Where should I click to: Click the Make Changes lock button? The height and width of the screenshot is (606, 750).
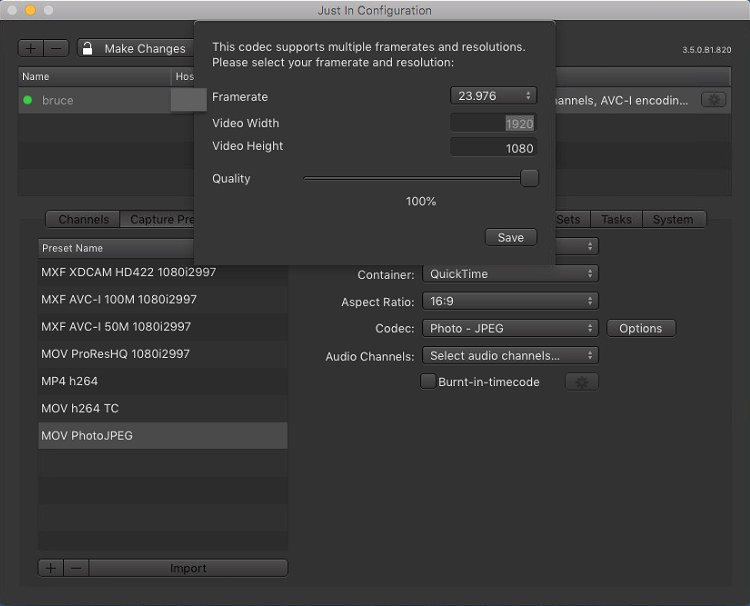136,48
